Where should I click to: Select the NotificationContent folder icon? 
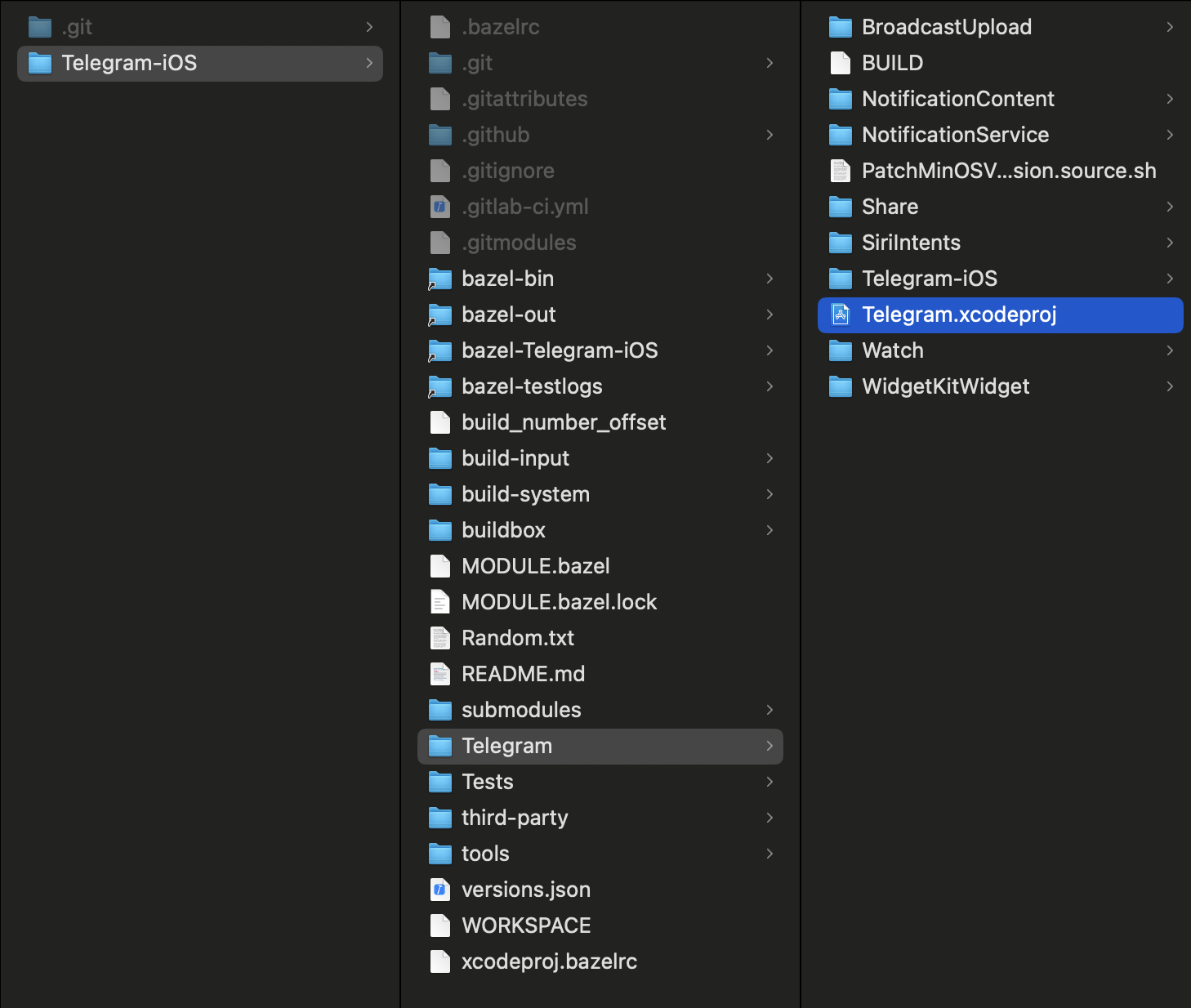[x=841, y=99]
